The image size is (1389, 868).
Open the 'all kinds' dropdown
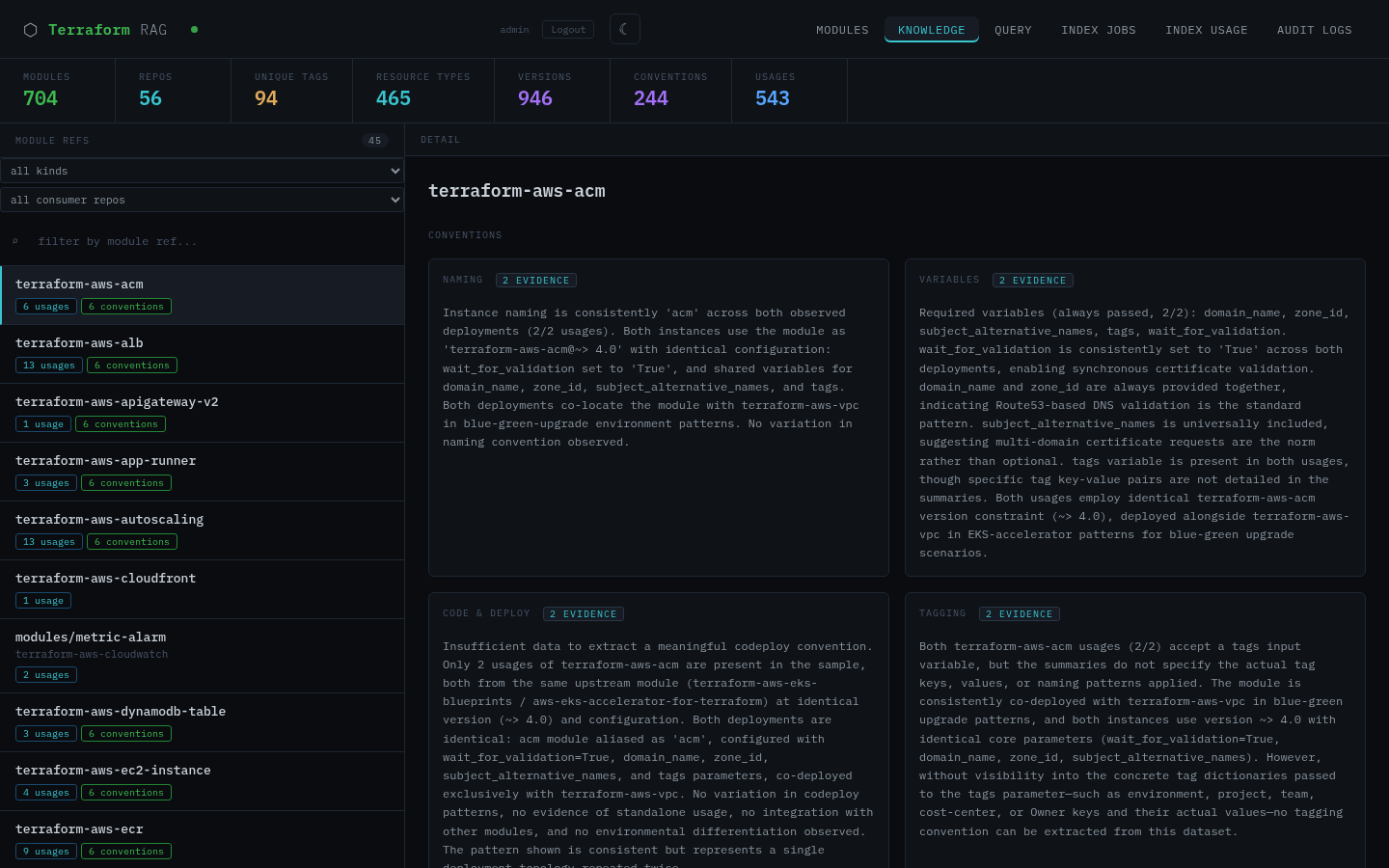coord(202,171)
